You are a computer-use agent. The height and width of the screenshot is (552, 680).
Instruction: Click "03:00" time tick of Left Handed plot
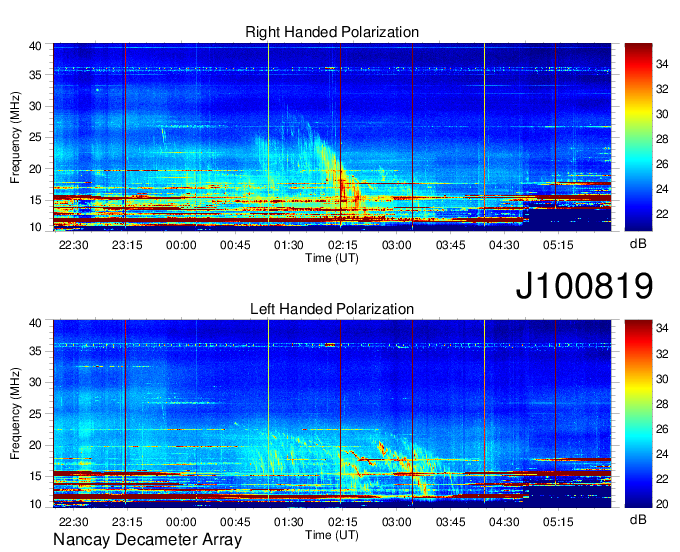(x=396, y=522)
